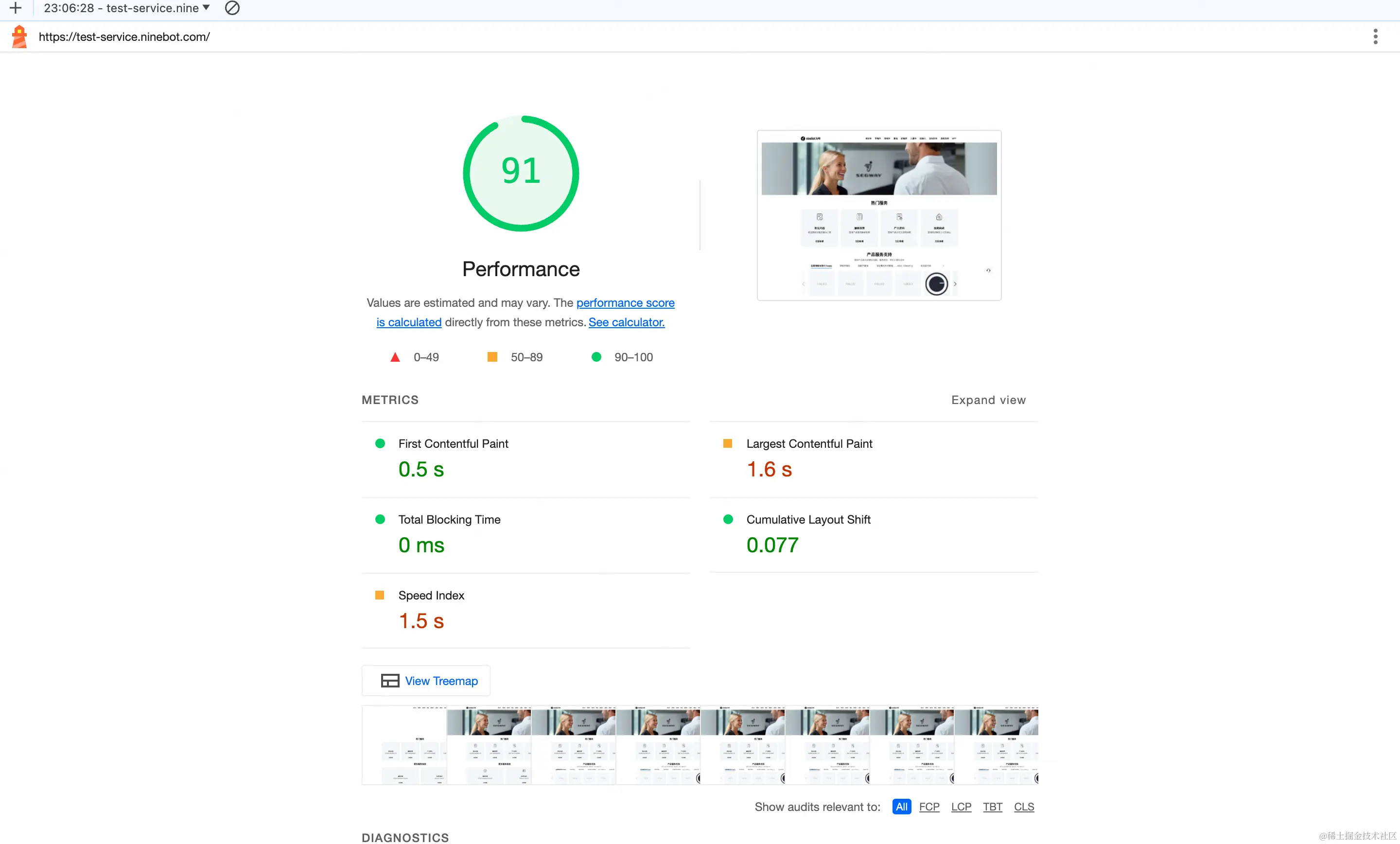Filter audits by CLS tab
The image size is (1400, 844).
(x=1024, y=807)
